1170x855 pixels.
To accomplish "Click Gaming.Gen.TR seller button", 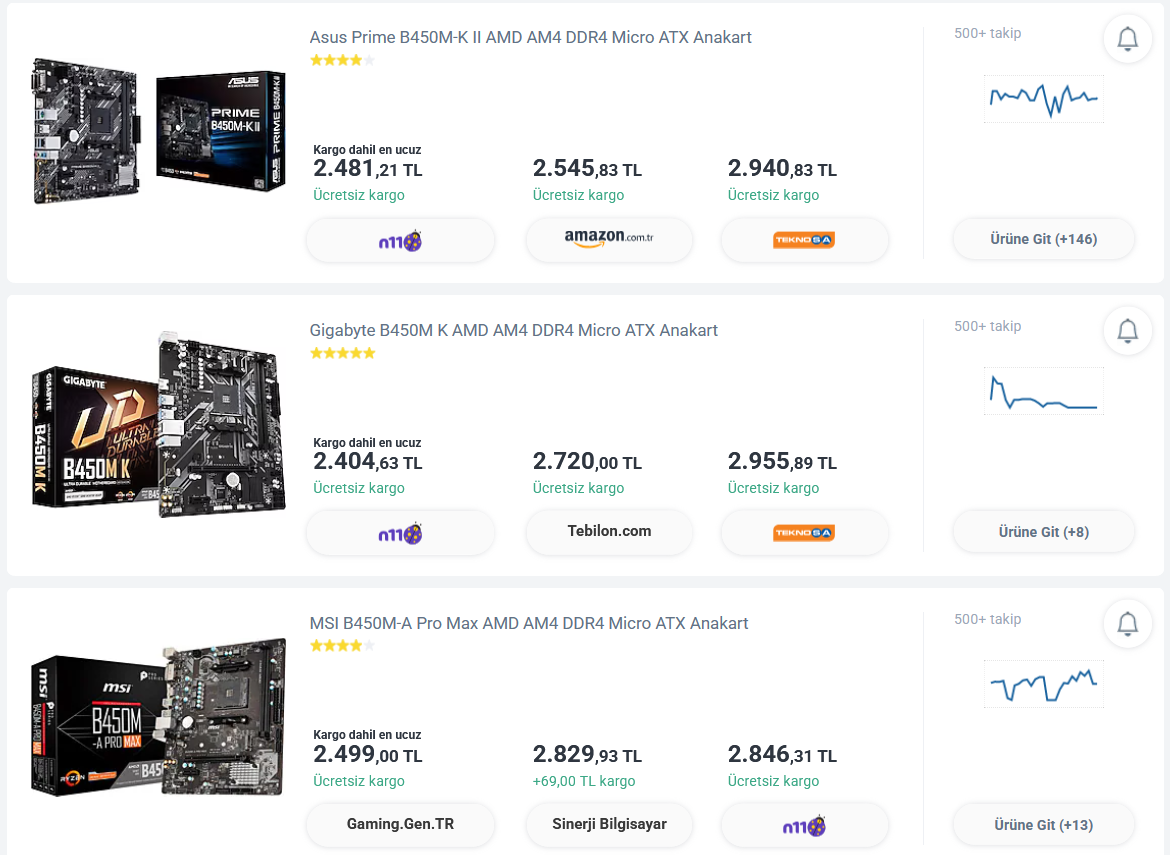I will tap(400, 825).
